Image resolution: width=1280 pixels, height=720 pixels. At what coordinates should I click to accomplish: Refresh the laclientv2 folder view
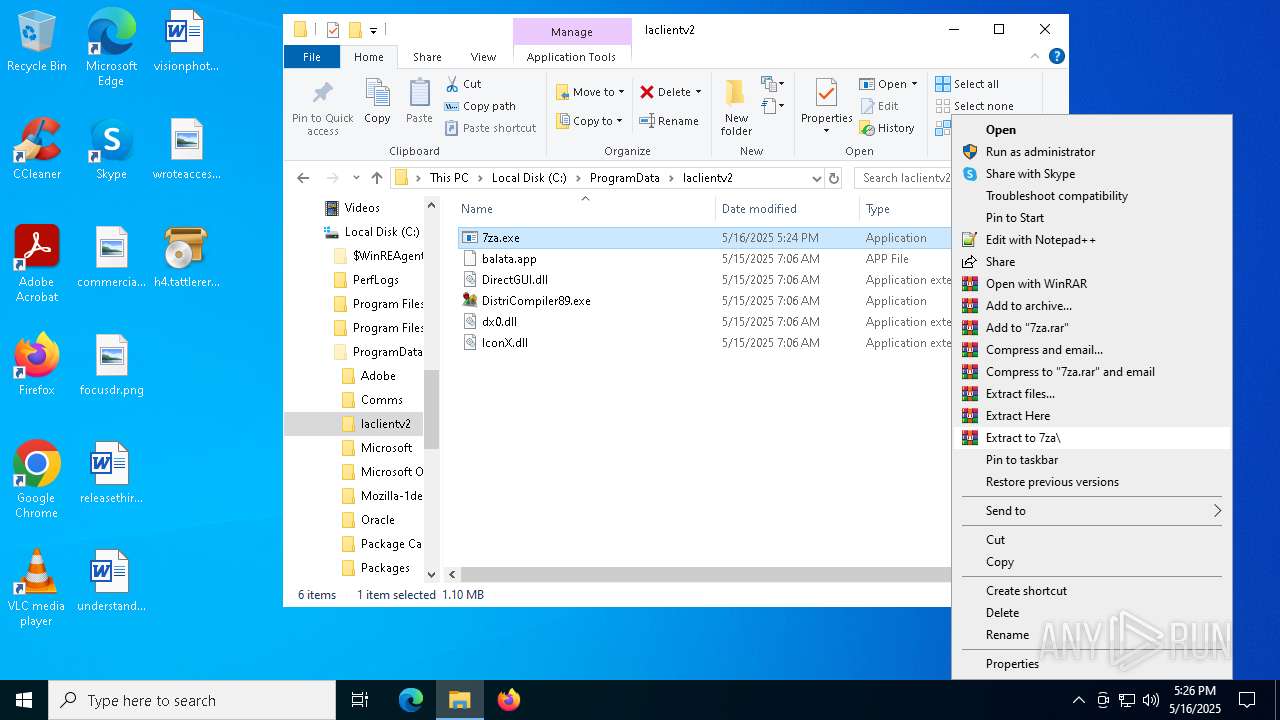coord(834,178)
